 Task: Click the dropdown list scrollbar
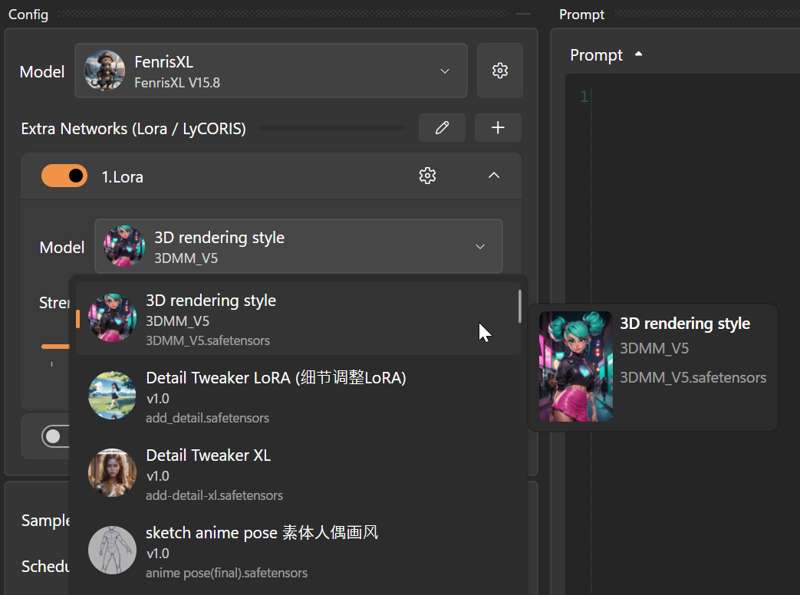(x=519, y=306)
